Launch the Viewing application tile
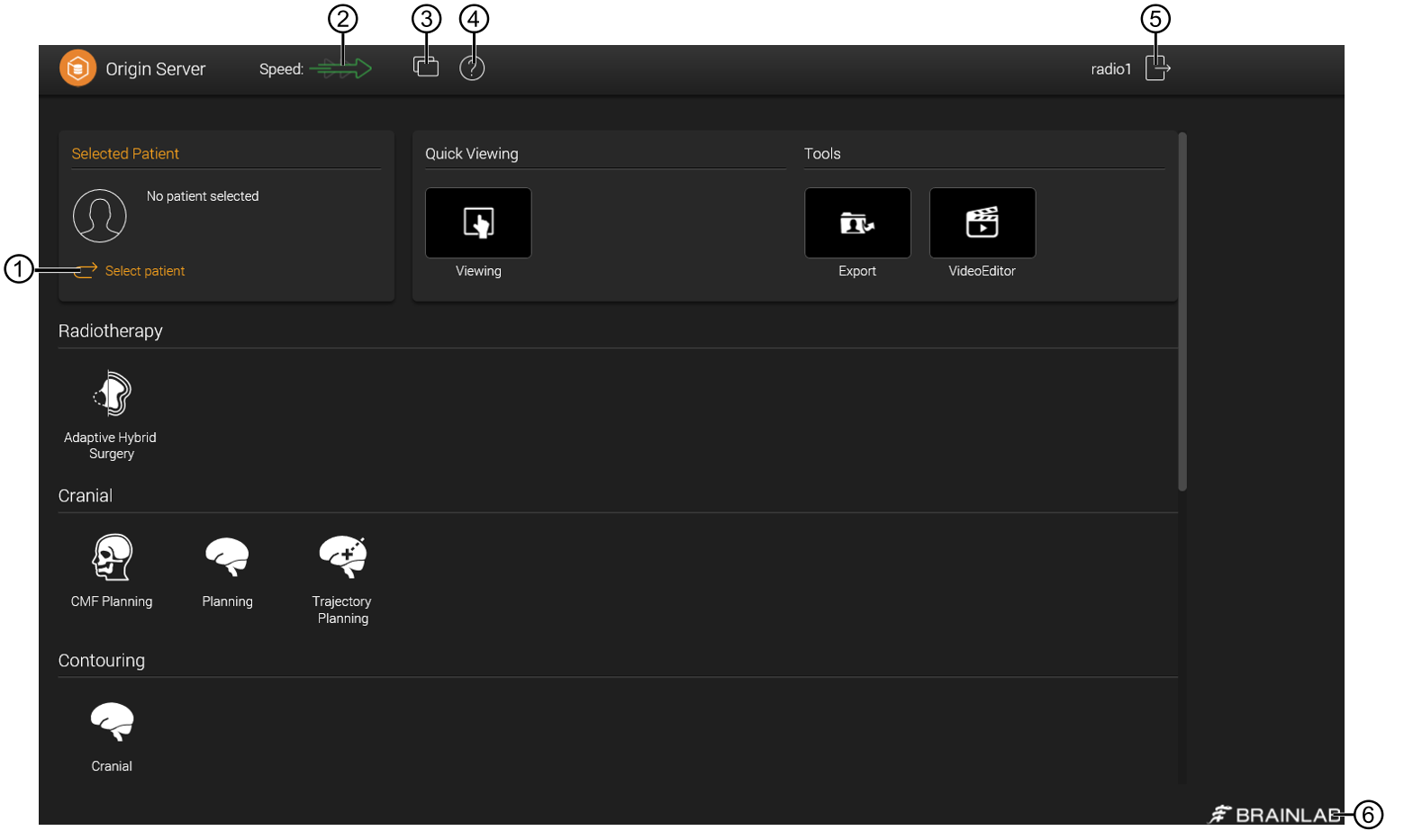Screen dimensions: 1404x840 [478, 223]
